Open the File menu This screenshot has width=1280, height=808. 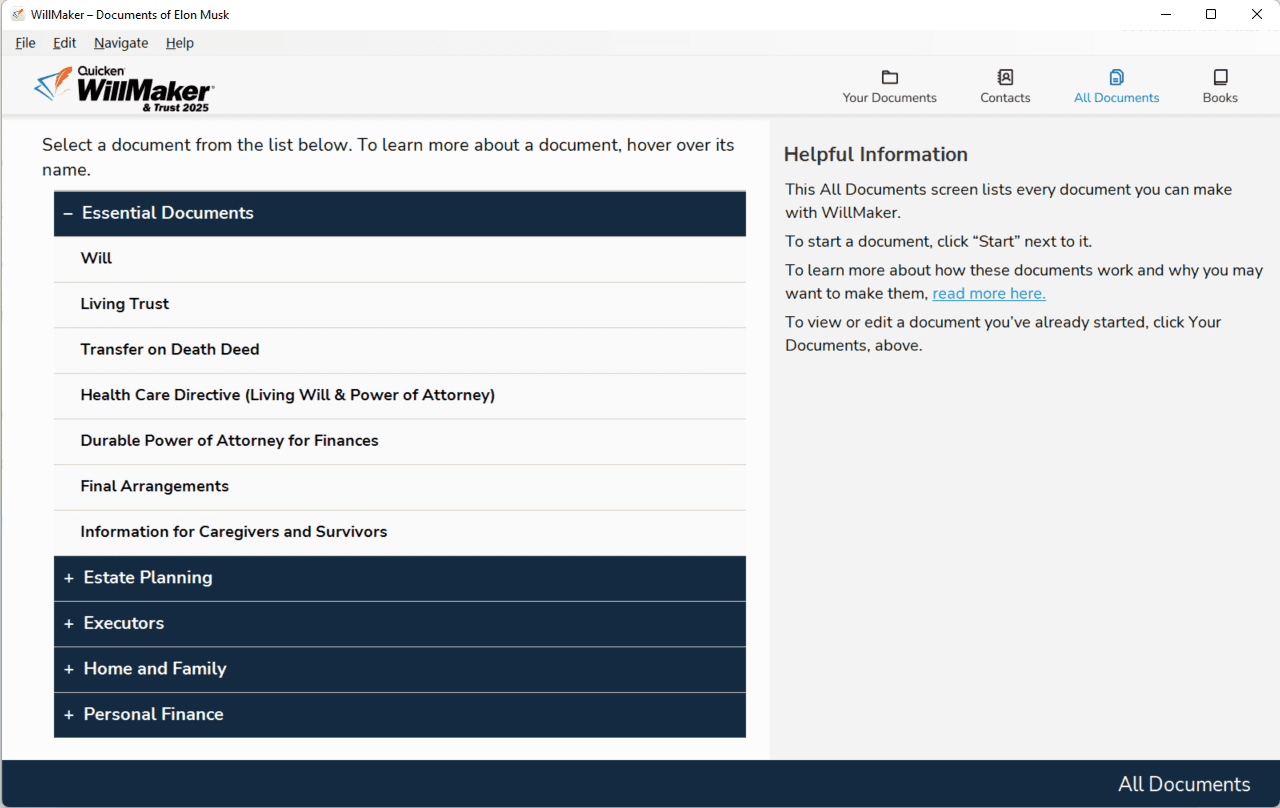click(25, 43)
